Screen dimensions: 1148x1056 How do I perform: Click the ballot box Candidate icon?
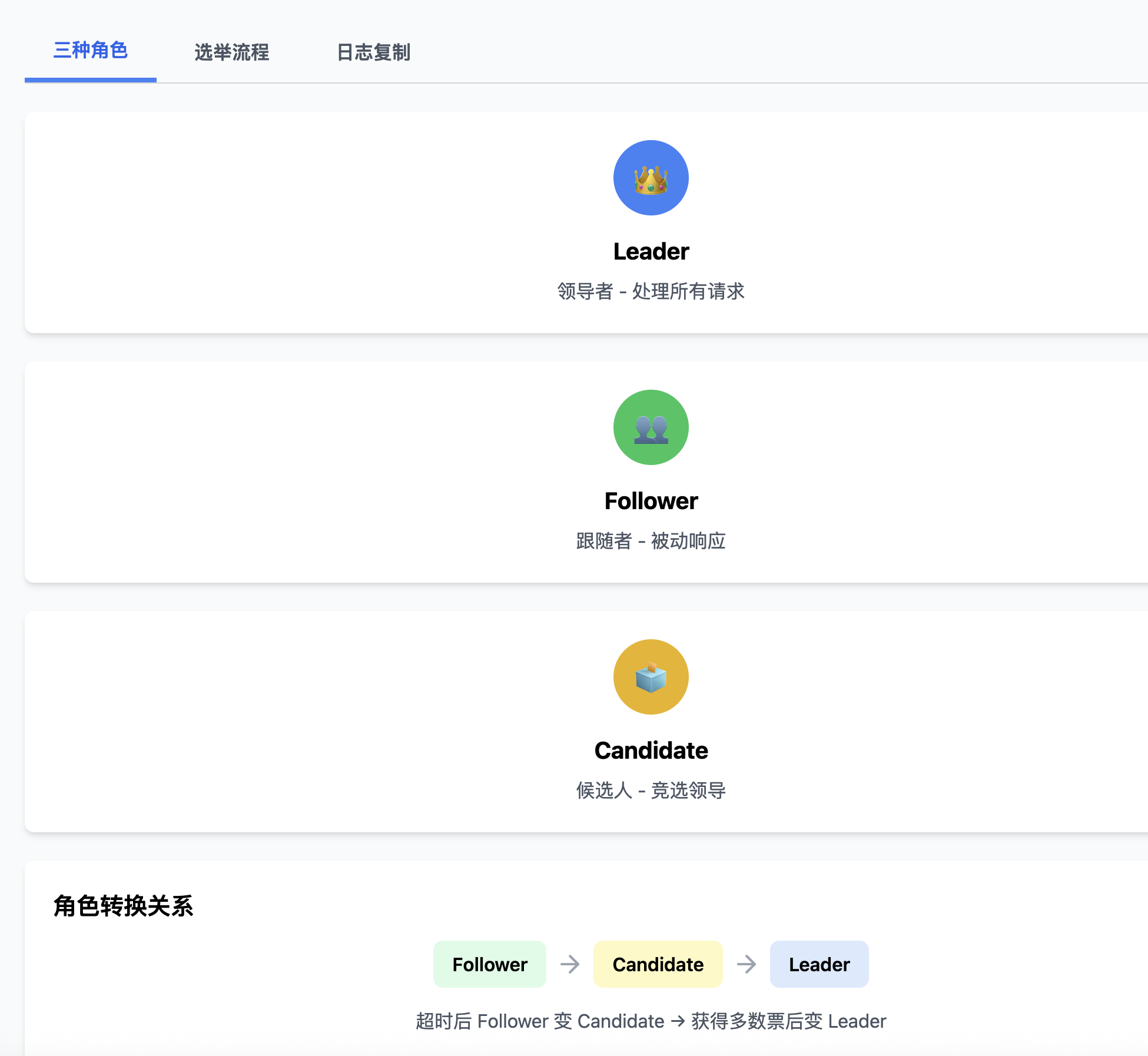pyautogui.click(x=651, y=677)
